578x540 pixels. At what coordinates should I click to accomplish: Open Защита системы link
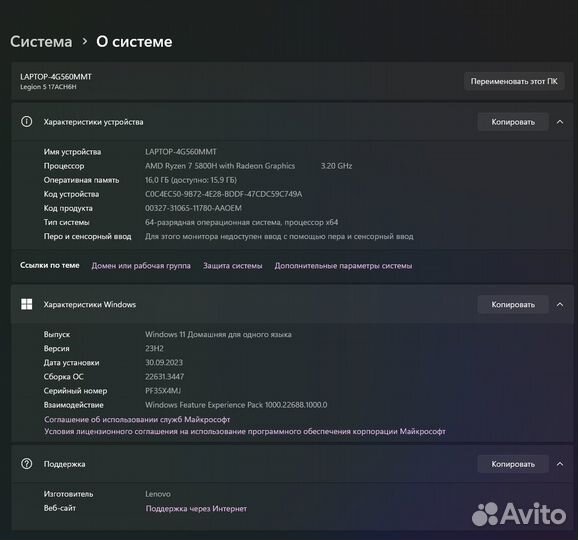pyautogui.click(x=233, y=266)
